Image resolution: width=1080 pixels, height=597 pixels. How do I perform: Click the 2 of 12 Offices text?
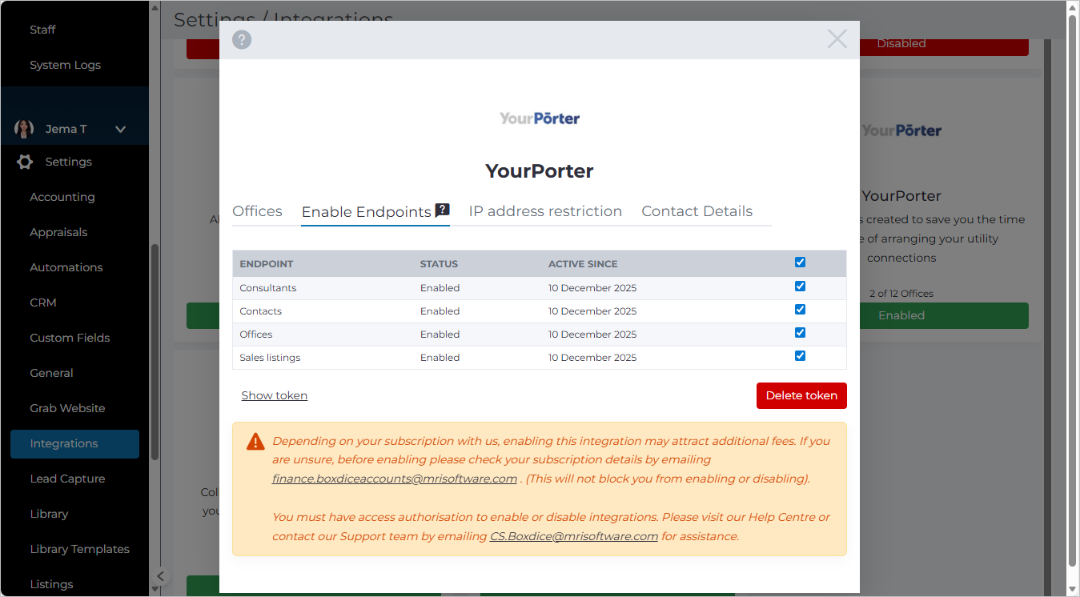(901, 293)
